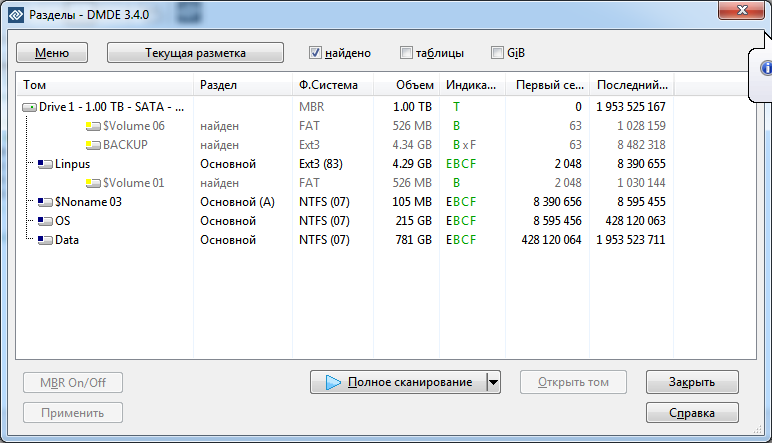The width and height of the screenshot is (772, 443).
Task: Click the 1 028 159 last sector cell
Action: [641, 126]
